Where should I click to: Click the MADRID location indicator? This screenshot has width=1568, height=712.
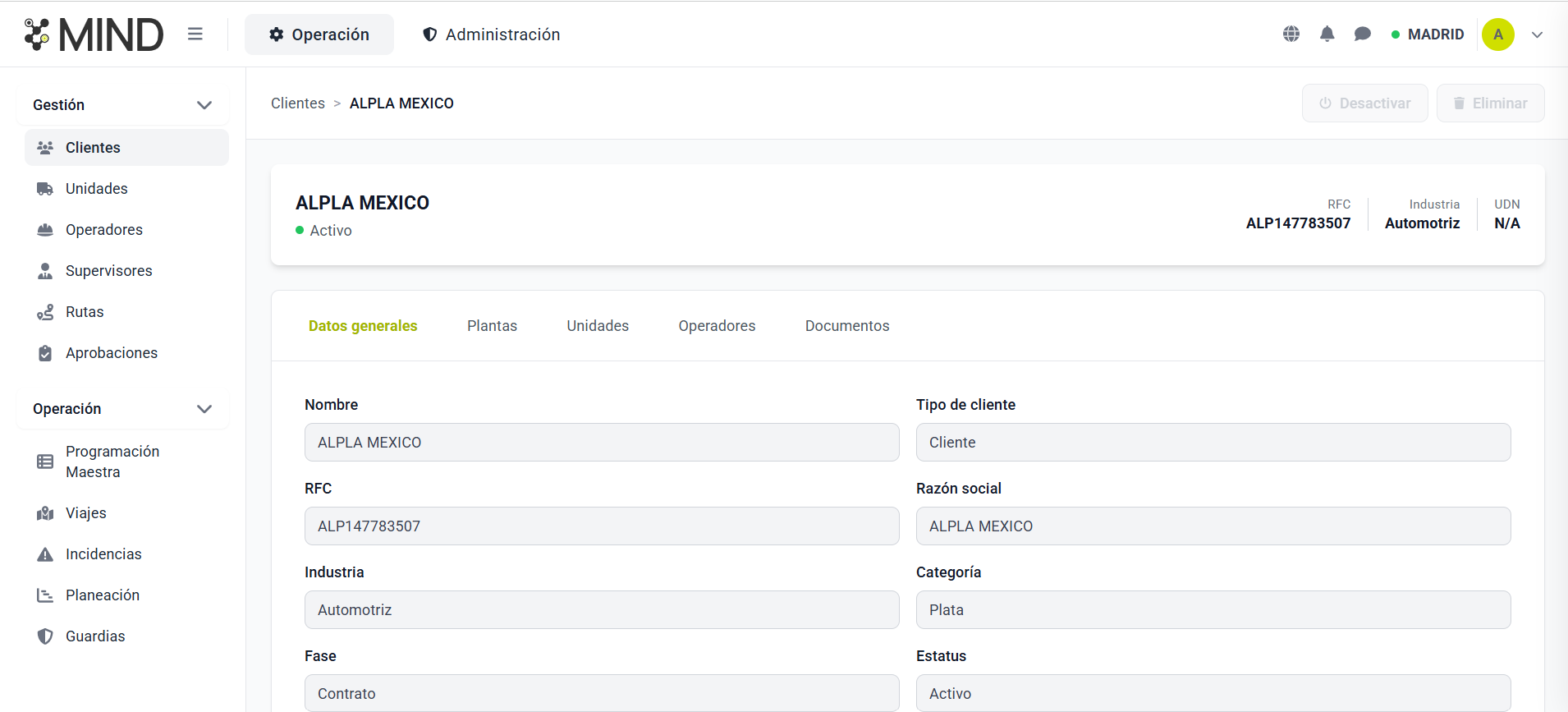click(x=1428, y=34)
